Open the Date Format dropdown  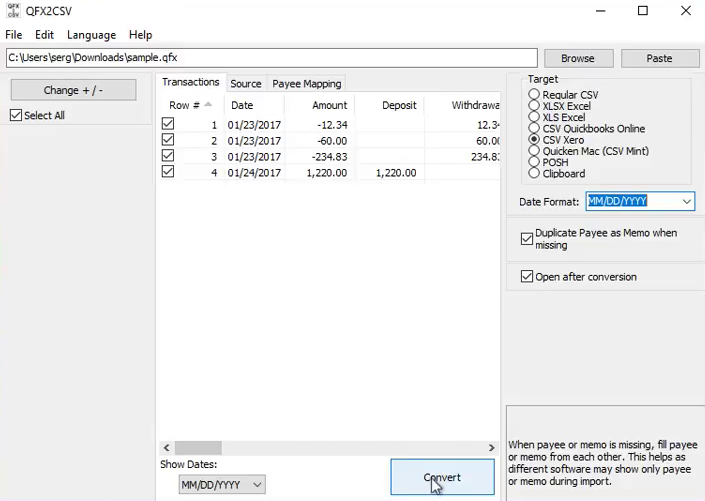pyautogui.click(x=640, y=201)
